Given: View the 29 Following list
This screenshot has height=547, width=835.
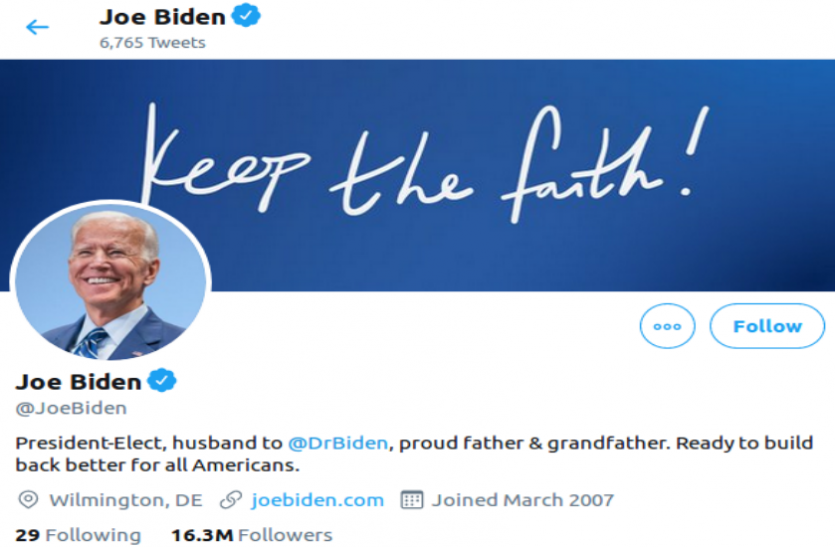Looking at the screenshot, I should click(x=78, y=535).
